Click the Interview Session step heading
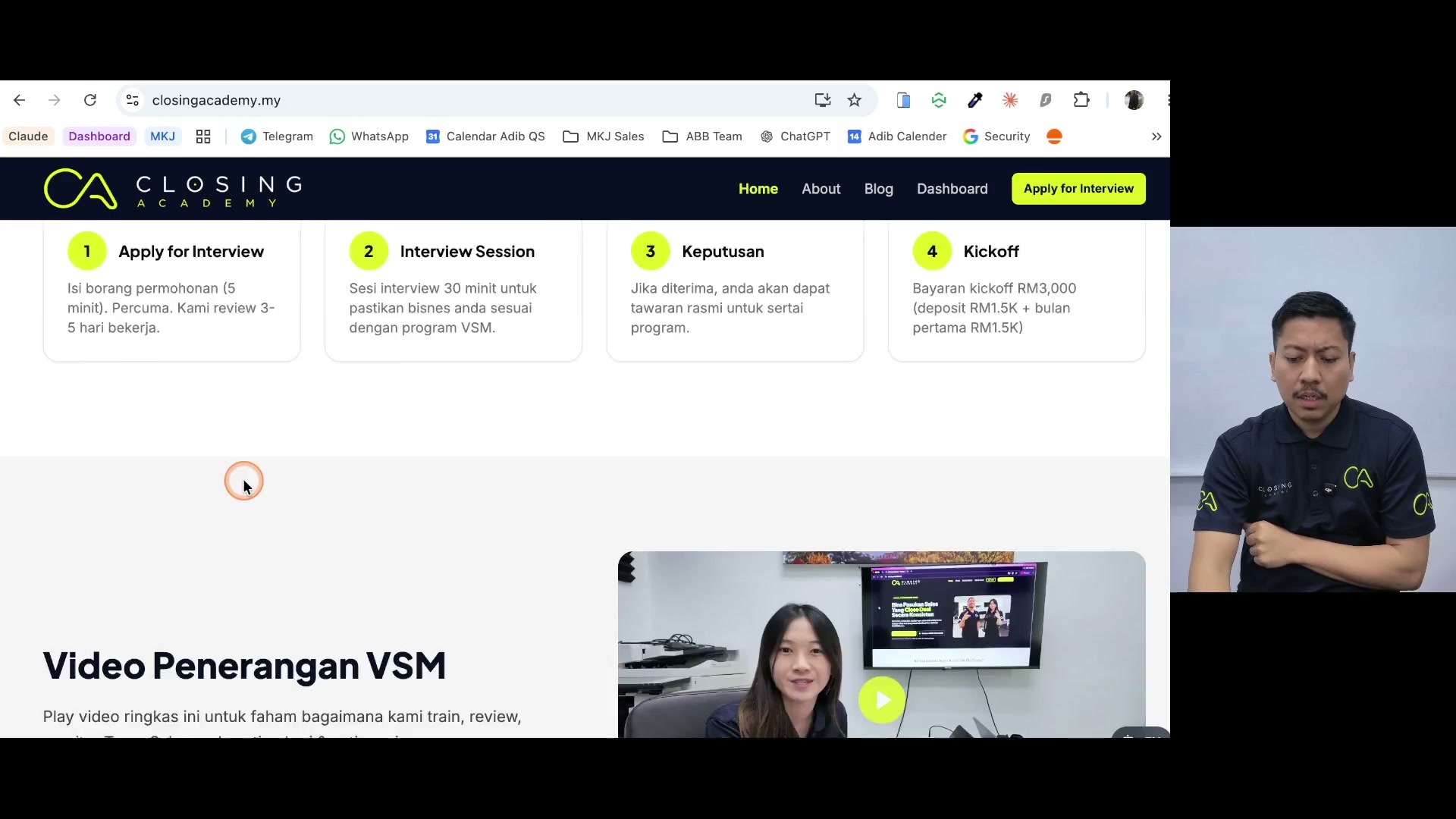 pyautogui.click(x=467, y=252)
